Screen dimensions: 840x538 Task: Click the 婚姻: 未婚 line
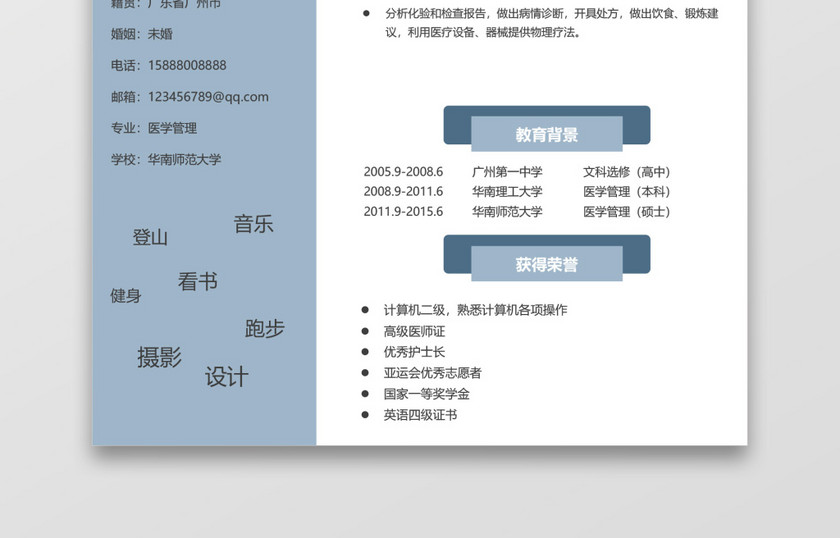click(141, 34)
